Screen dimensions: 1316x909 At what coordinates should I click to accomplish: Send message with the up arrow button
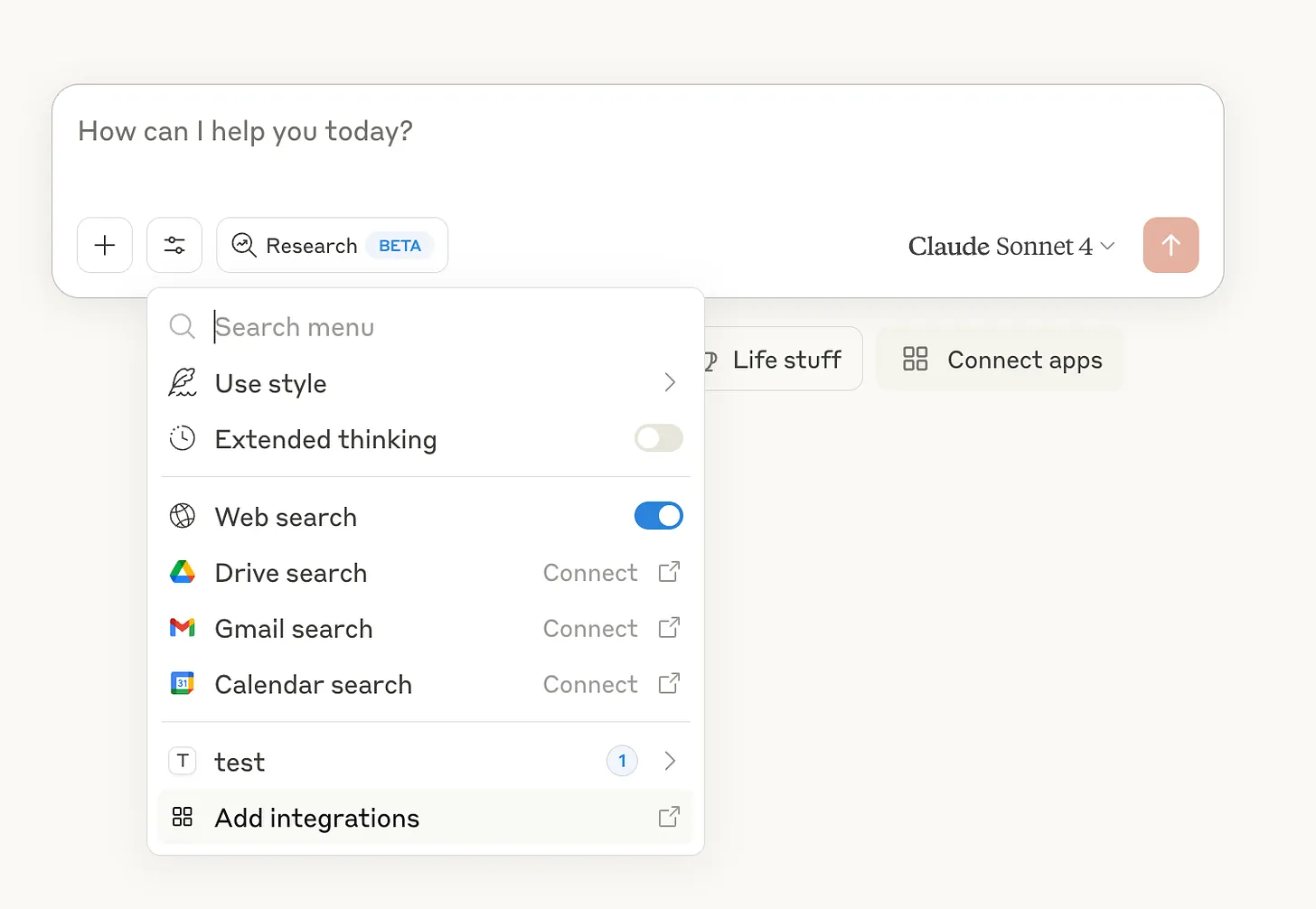pyautogui.click(x=1170, y=245)
